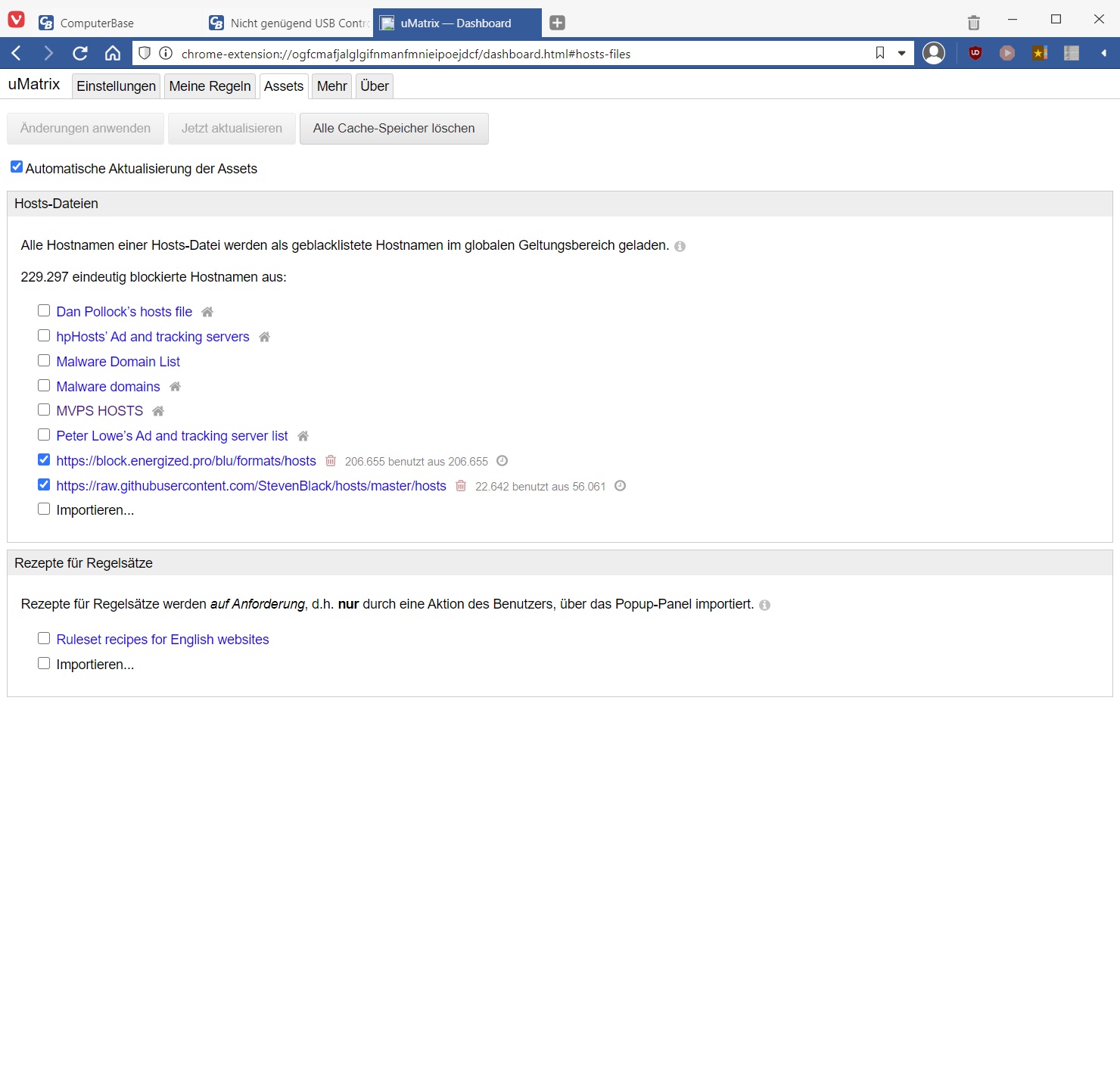Open Ruleset recipes for English websites link
Image resolution: width=1120 pixels, height=1090 pixels.
point(163,640)
